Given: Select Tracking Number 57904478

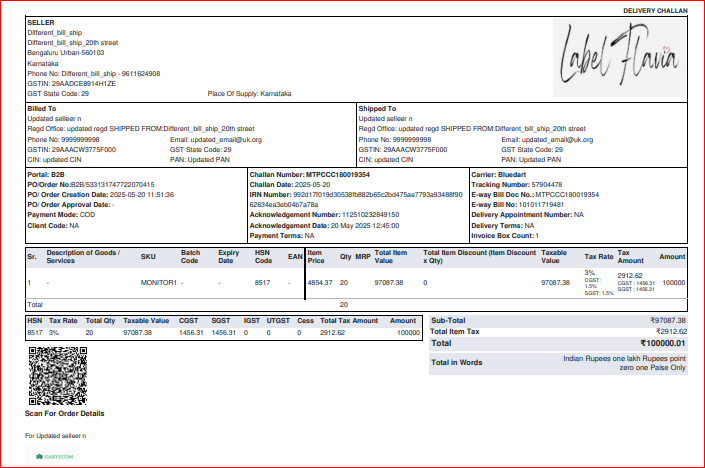Looking at the screenshot, I should click(517, 184).
